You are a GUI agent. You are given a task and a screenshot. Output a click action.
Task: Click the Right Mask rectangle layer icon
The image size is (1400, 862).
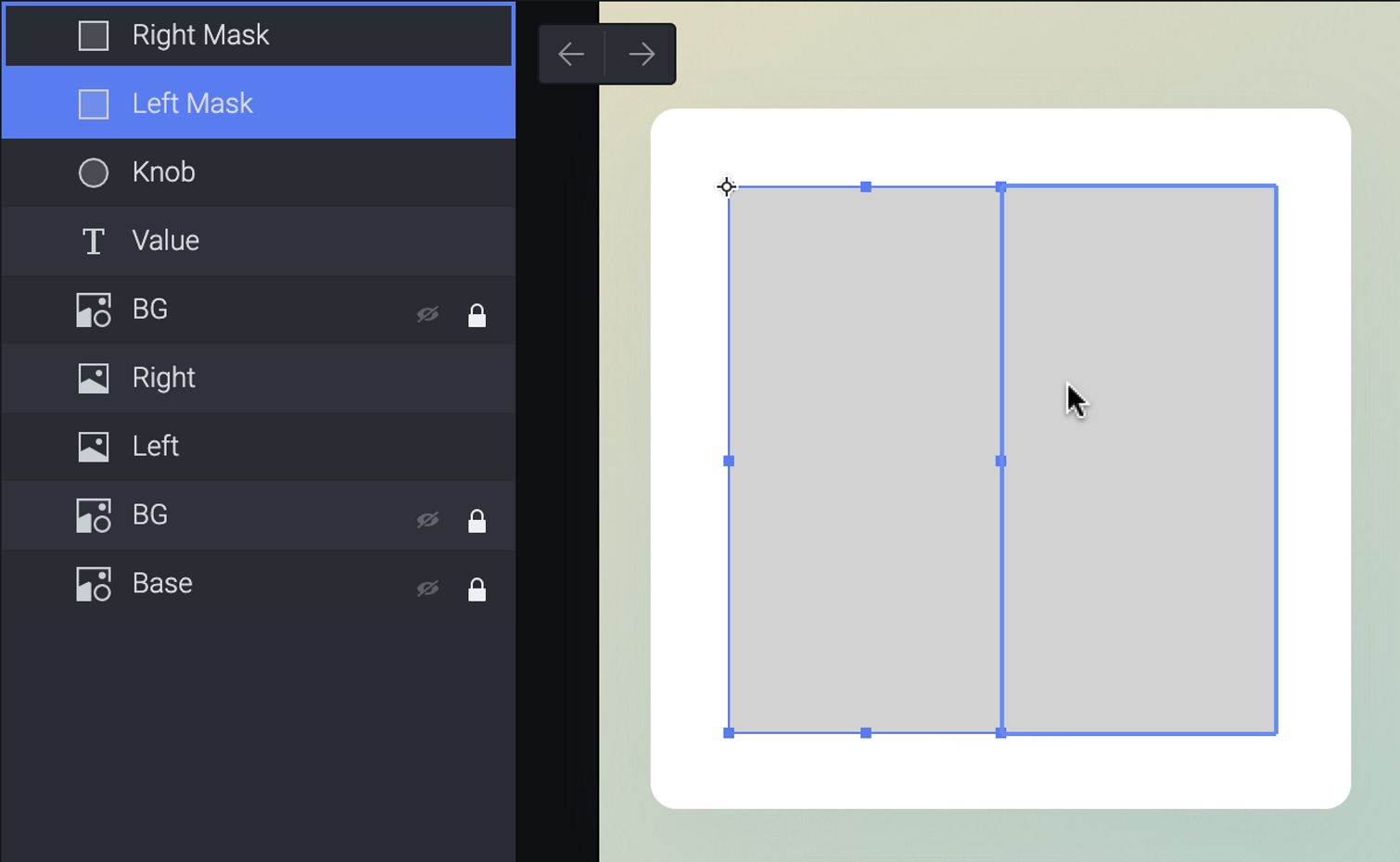(x=94, y=35)
